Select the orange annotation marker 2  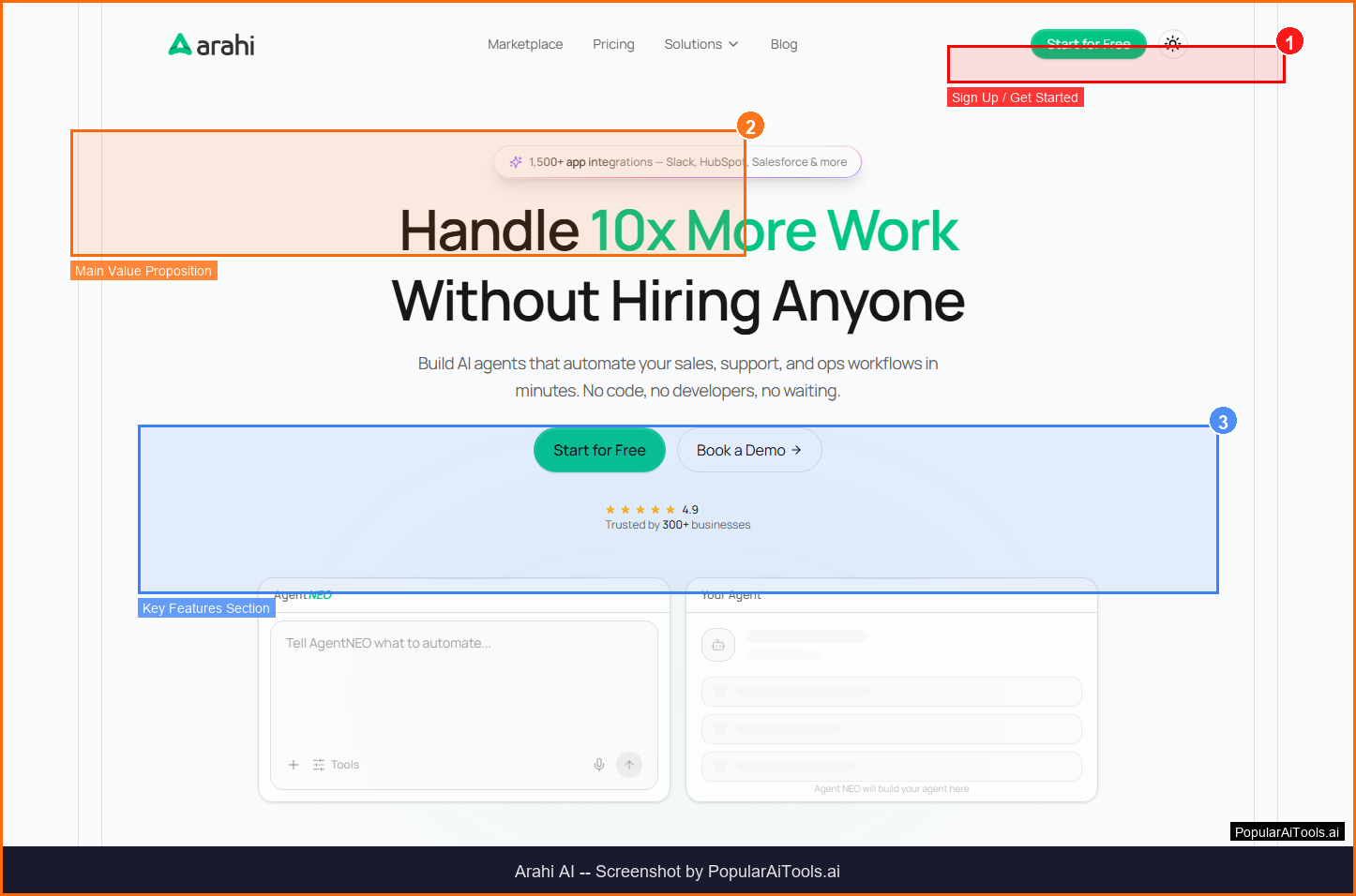(750, 127)
